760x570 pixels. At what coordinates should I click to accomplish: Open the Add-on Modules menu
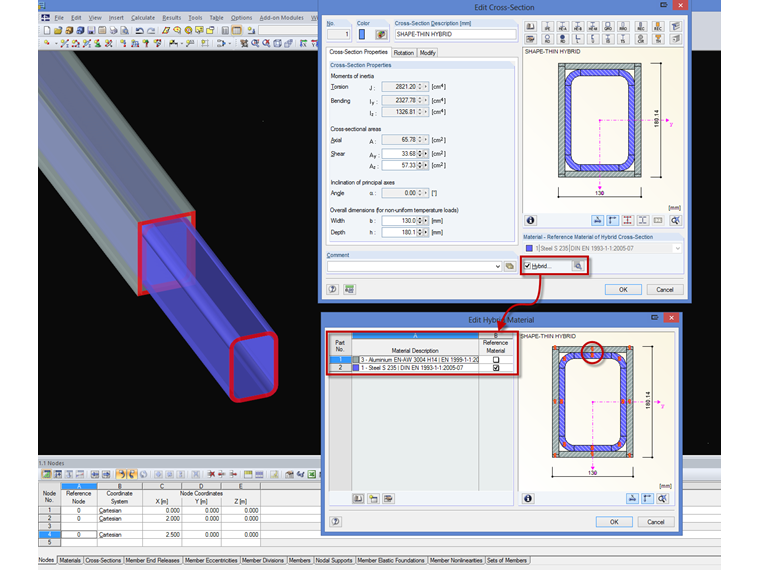point(282,17)
